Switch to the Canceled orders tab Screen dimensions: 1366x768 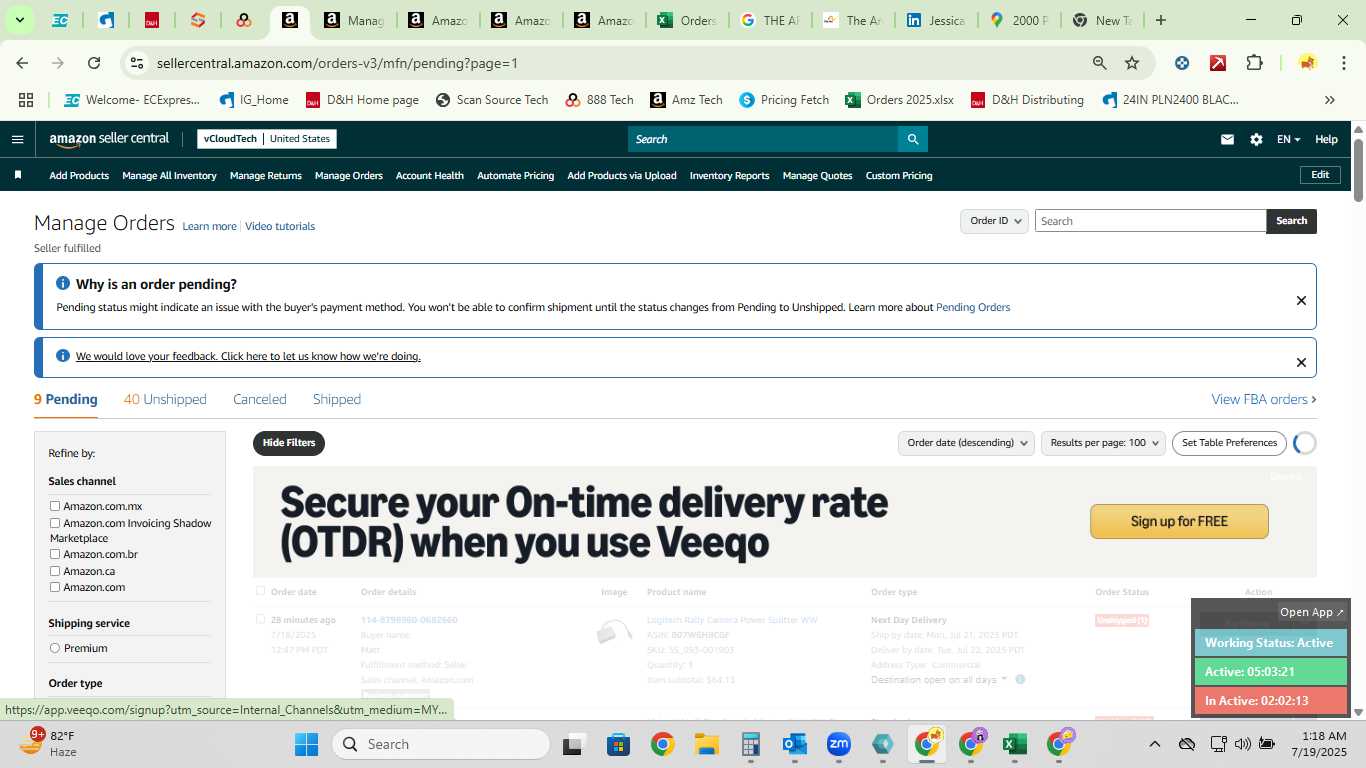pyautogui.click(x=260, y=399)
